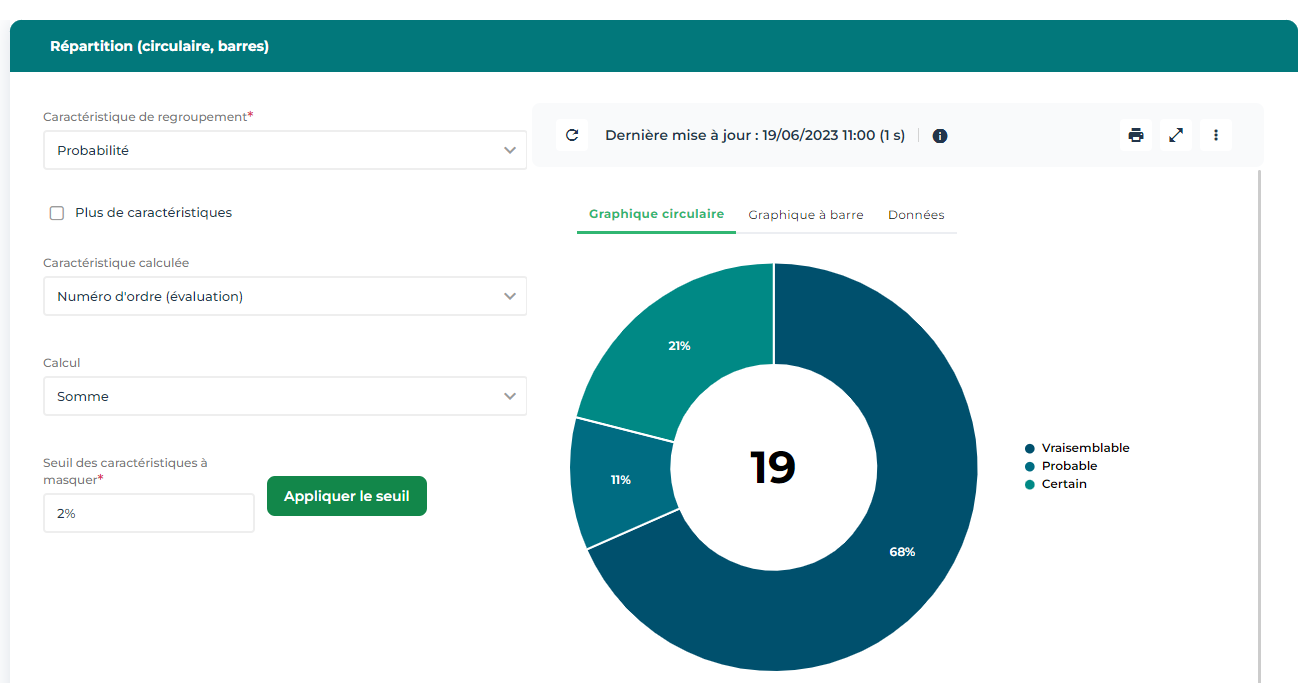Click the refresh icon next to last update

pyautogui.click(x=572, y=135)
